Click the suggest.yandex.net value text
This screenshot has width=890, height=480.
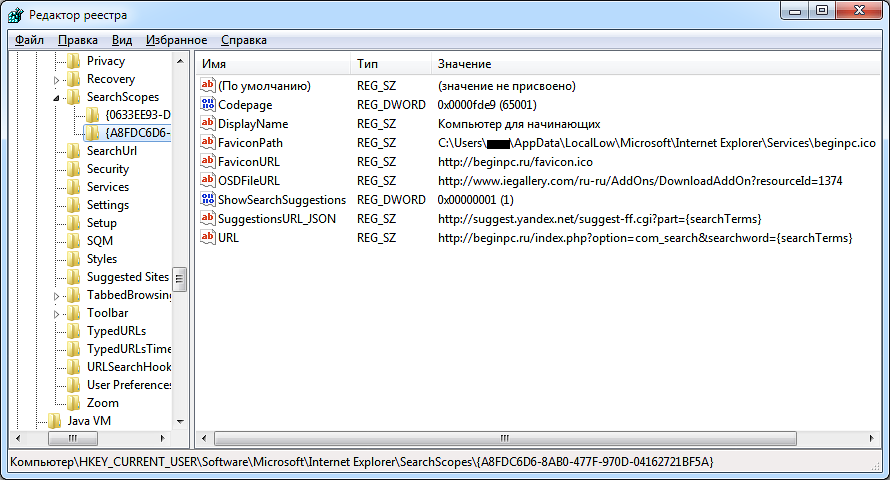click(x=599, y=219)
